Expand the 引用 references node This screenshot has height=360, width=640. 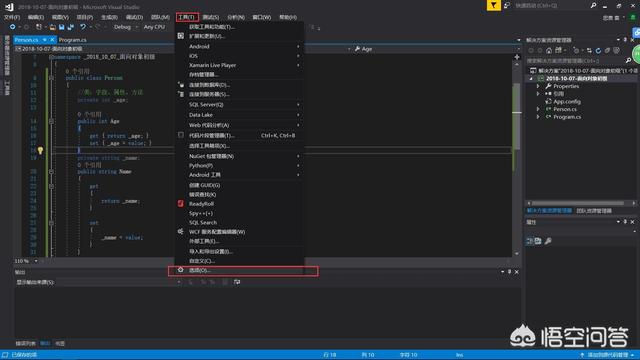538,94
